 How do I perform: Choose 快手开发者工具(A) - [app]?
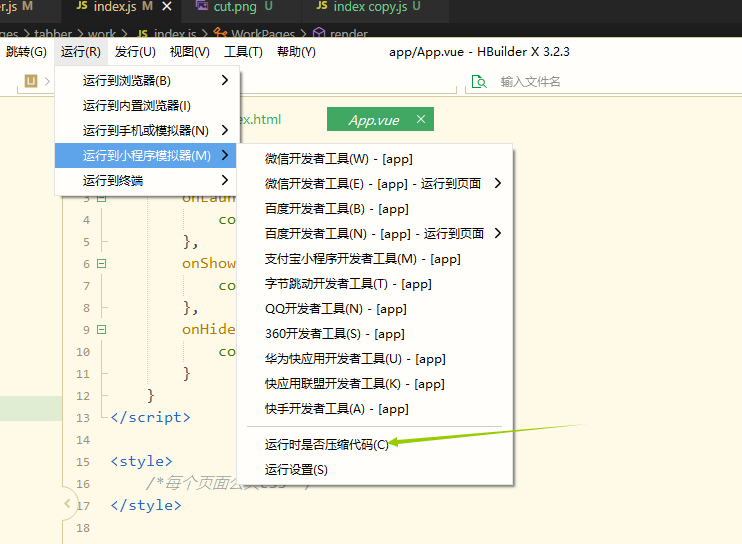(374, 409)
